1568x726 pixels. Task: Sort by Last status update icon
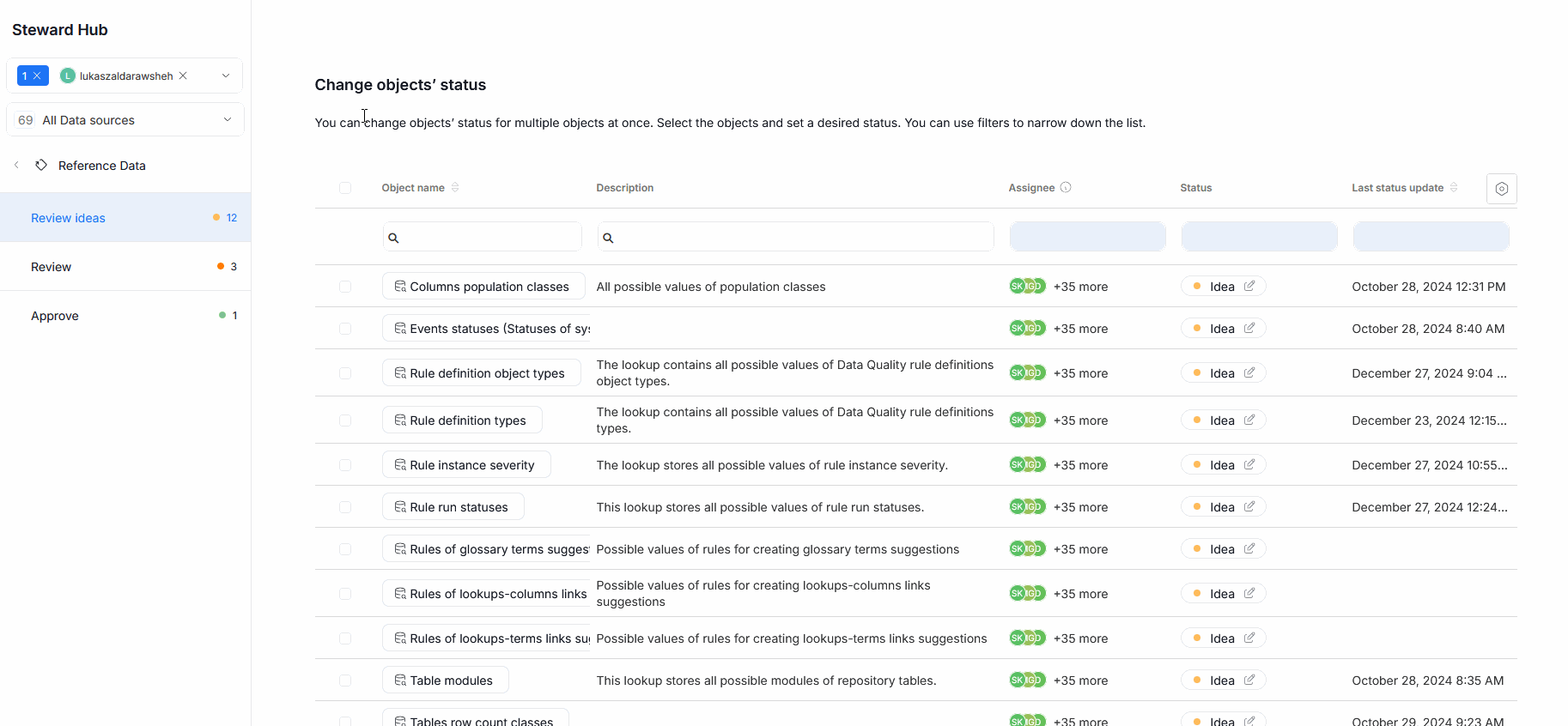1454,187
